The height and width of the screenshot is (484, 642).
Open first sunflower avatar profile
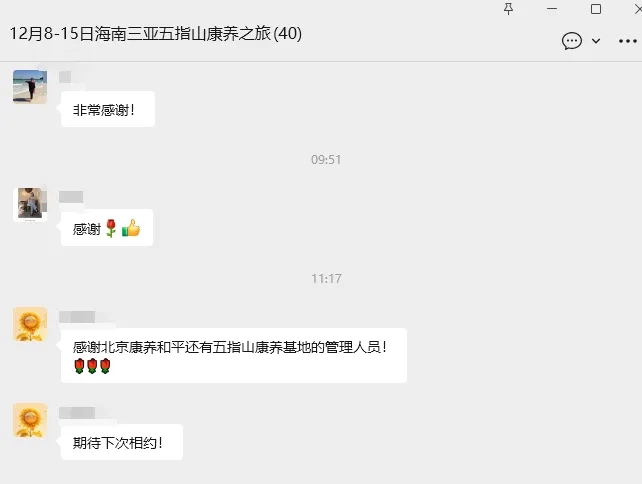click(x=30, y=324)
